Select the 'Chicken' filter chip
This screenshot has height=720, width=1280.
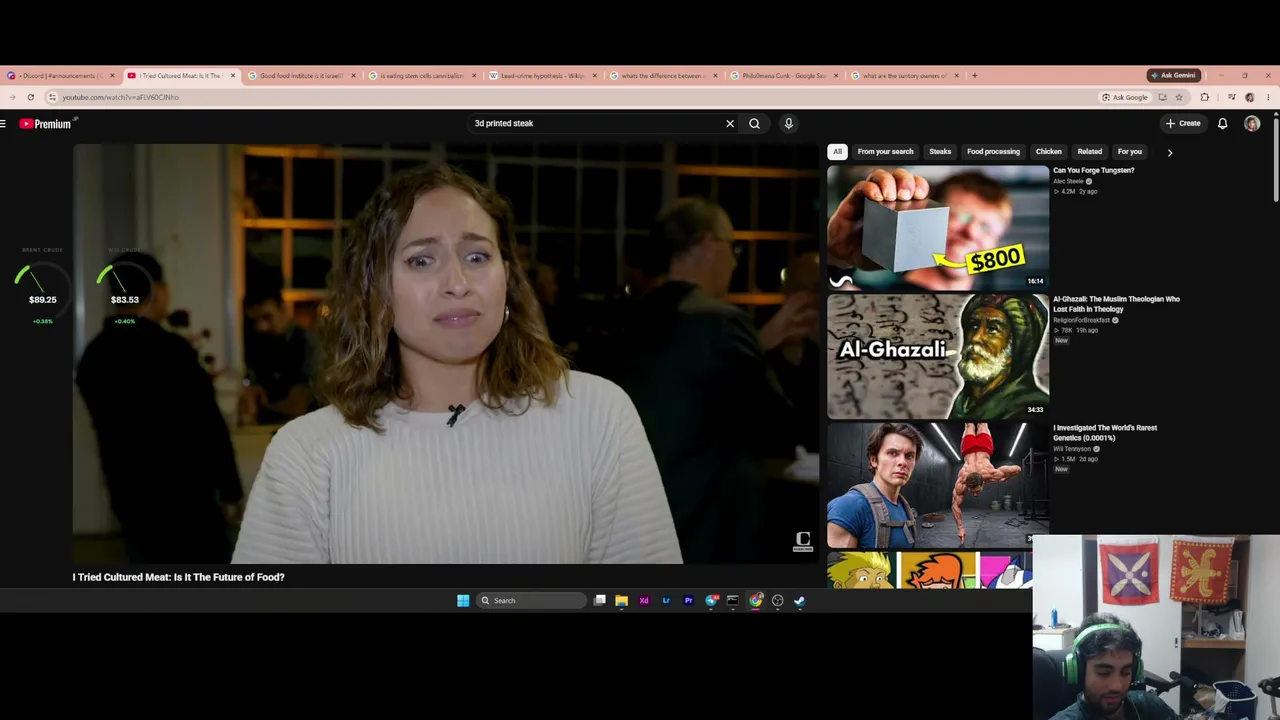click(1048, 152)
